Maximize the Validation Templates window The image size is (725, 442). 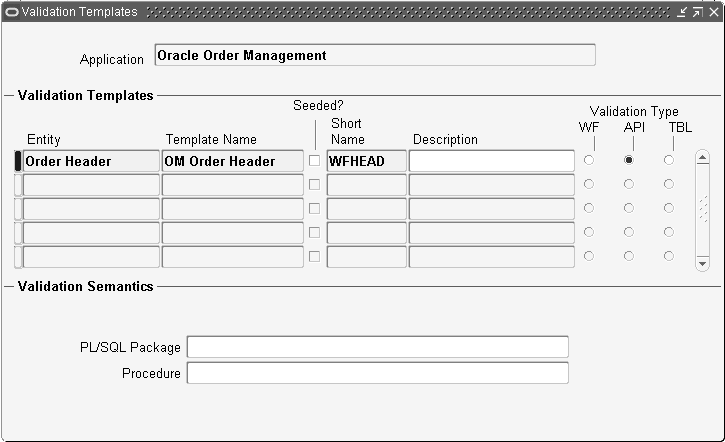pyautogui.click(x=697, y=12)
